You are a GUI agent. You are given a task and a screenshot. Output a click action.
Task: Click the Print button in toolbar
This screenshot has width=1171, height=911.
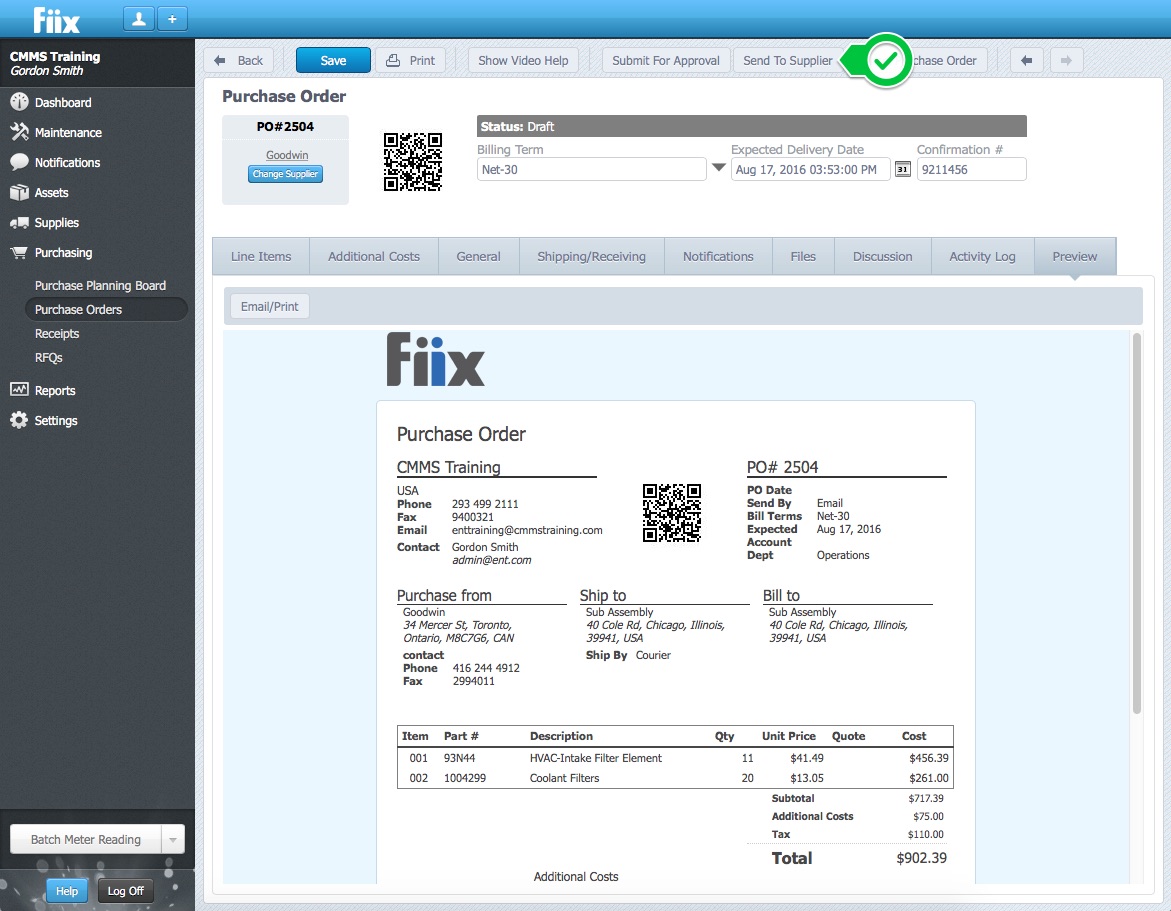pyautogui.click(x=411, y=60)
